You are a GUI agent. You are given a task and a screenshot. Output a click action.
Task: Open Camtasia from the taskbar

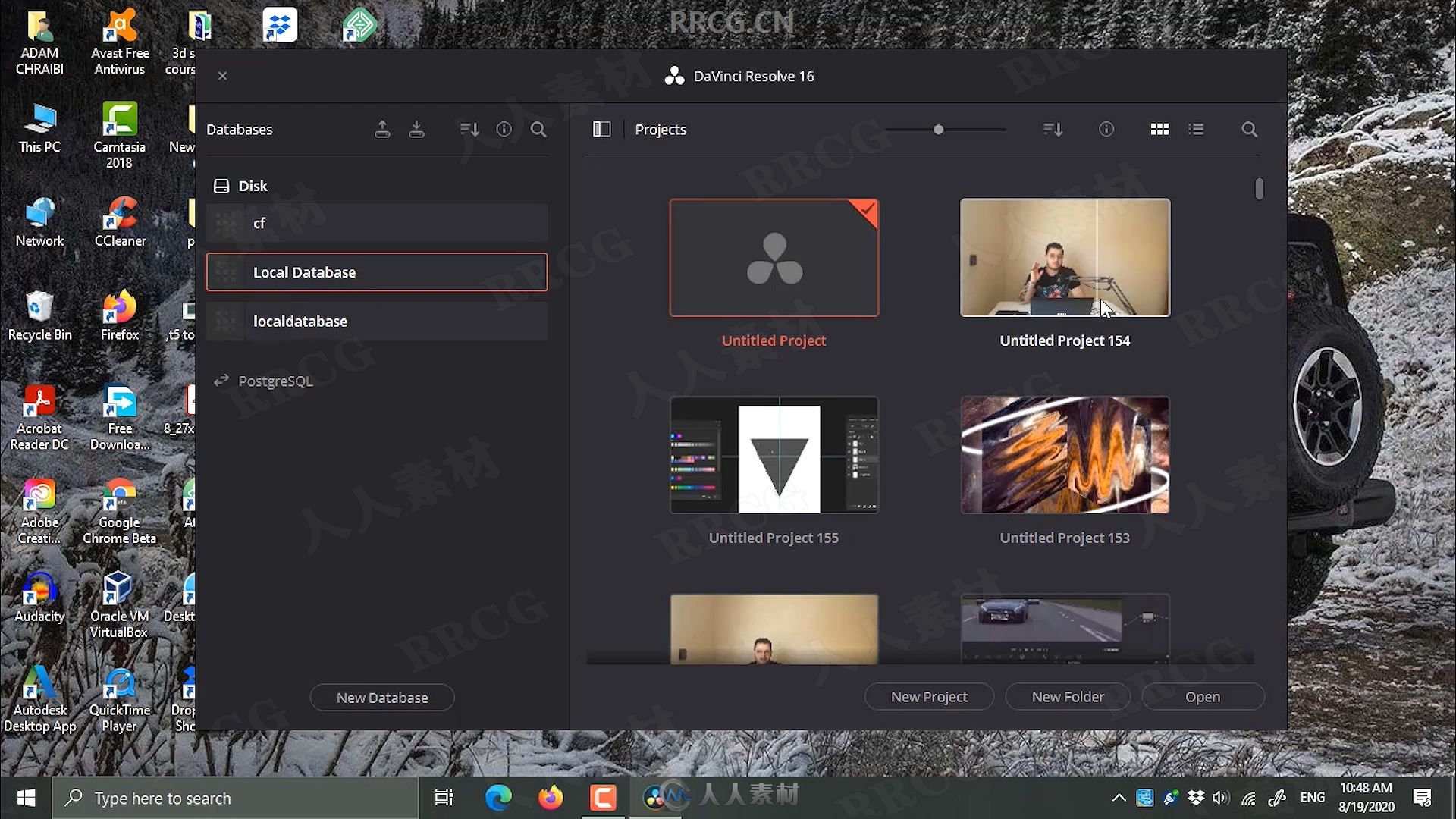(x=603, y=798)
